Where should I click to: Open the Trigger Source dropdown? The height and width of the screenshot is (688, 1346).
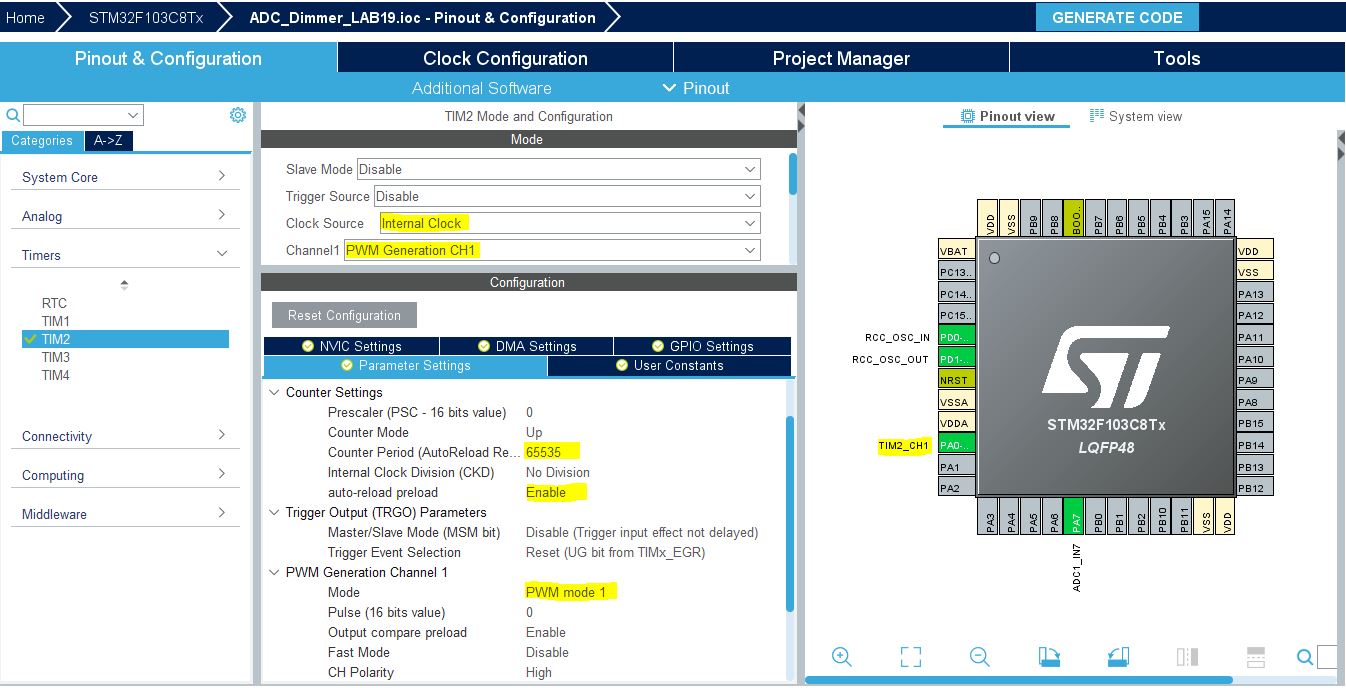click(567, 196)
